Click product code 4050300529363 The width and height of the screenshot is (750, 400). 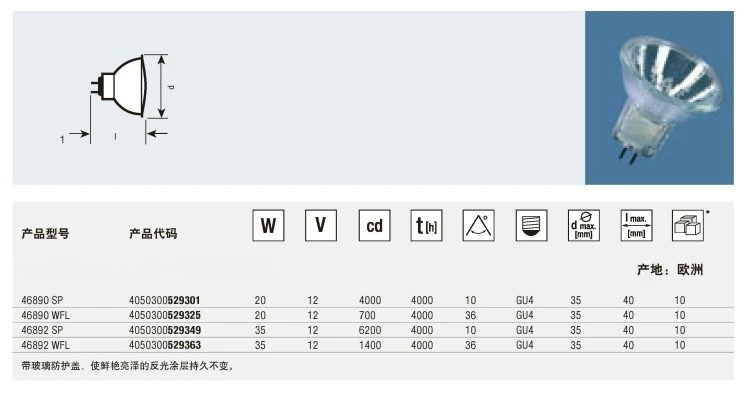point(165,345)
